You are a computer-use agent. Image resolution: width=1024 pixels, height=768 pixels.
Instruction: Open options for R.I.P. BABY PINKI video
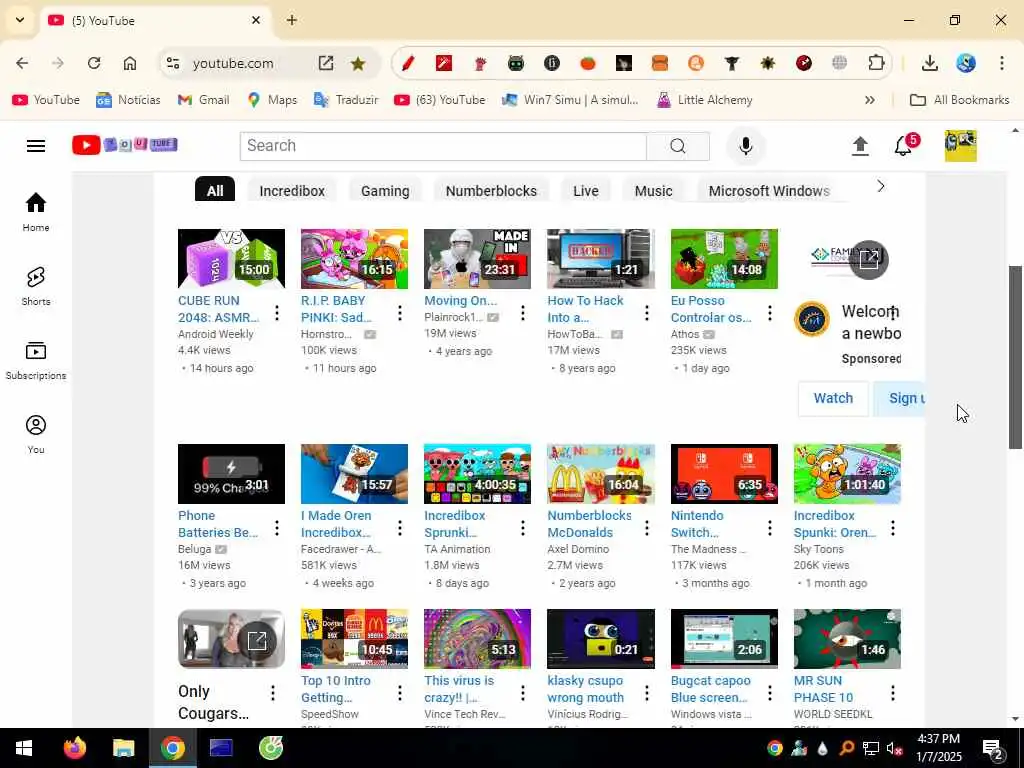click(400, 313)
